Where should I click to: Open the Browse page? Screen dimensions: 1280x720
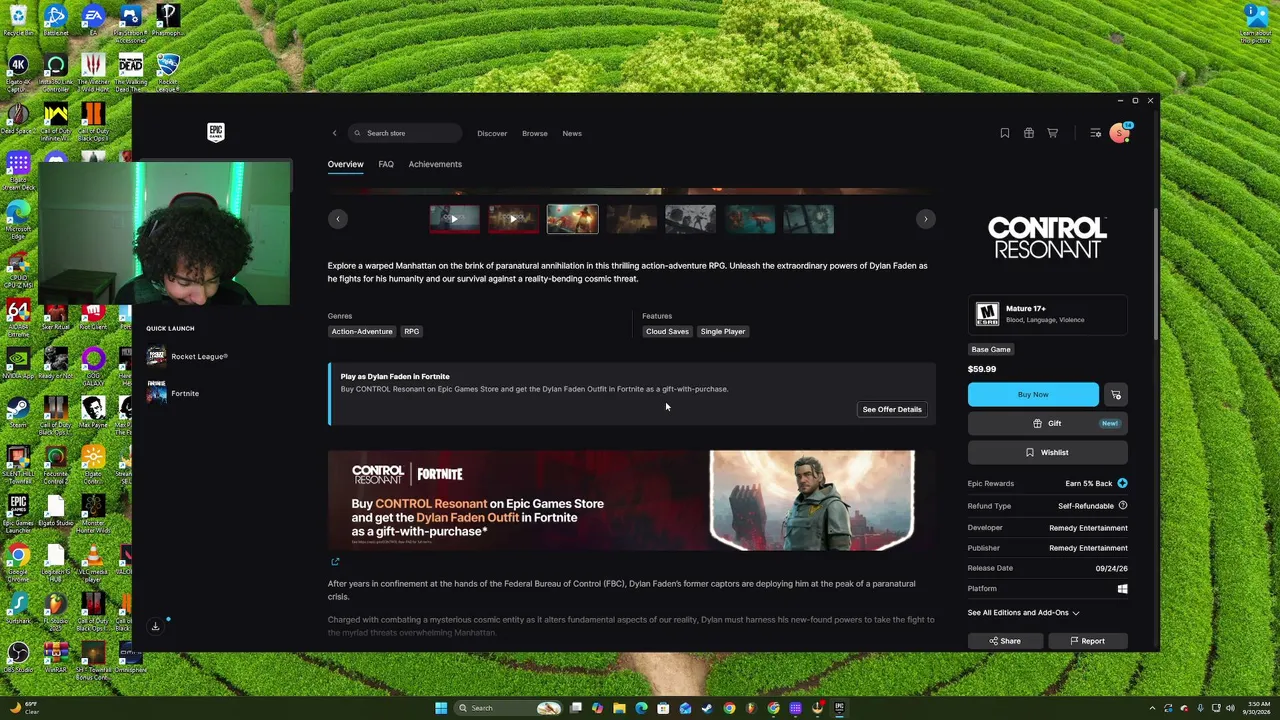coord(535,133)
